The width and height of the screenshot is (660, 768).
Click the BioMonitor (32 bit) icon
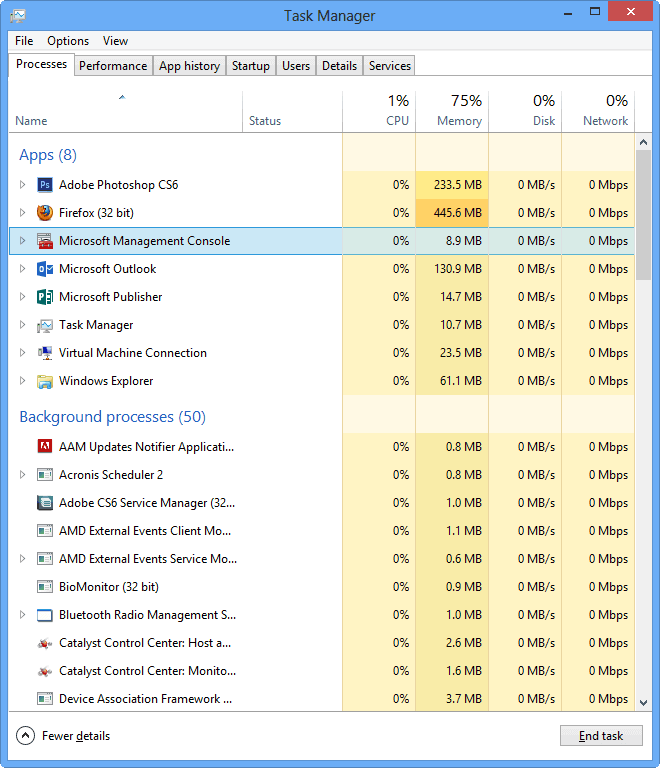[45, 586]
